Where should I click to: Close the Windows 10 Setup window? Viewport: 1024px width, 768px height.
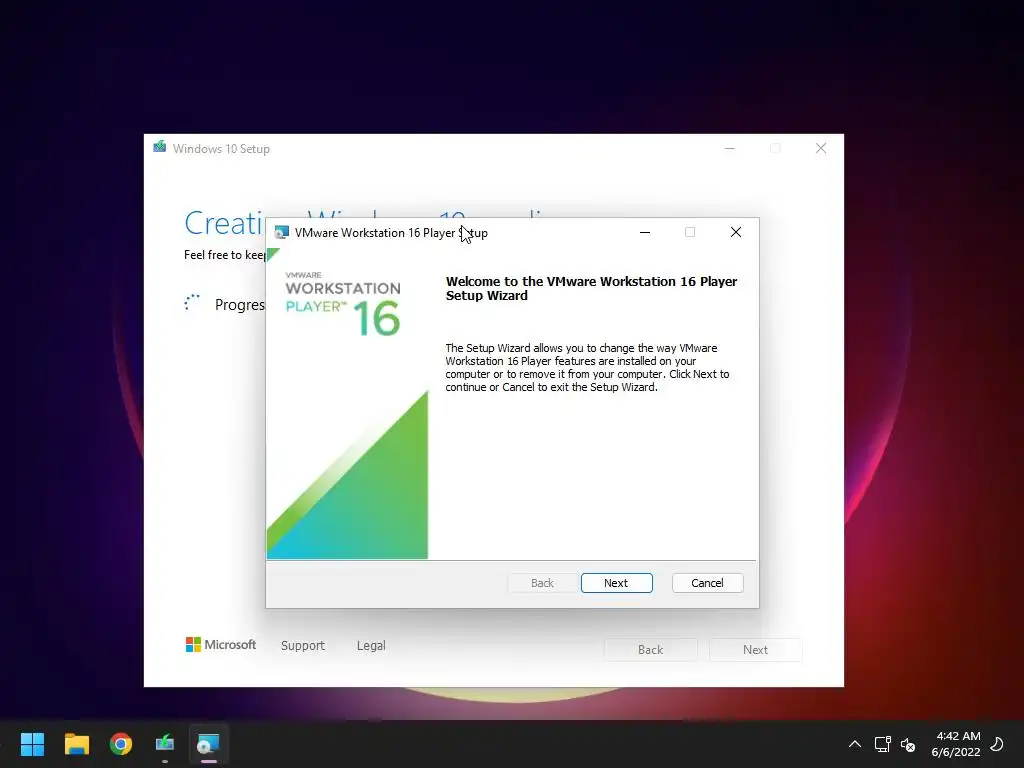[821, 148]
